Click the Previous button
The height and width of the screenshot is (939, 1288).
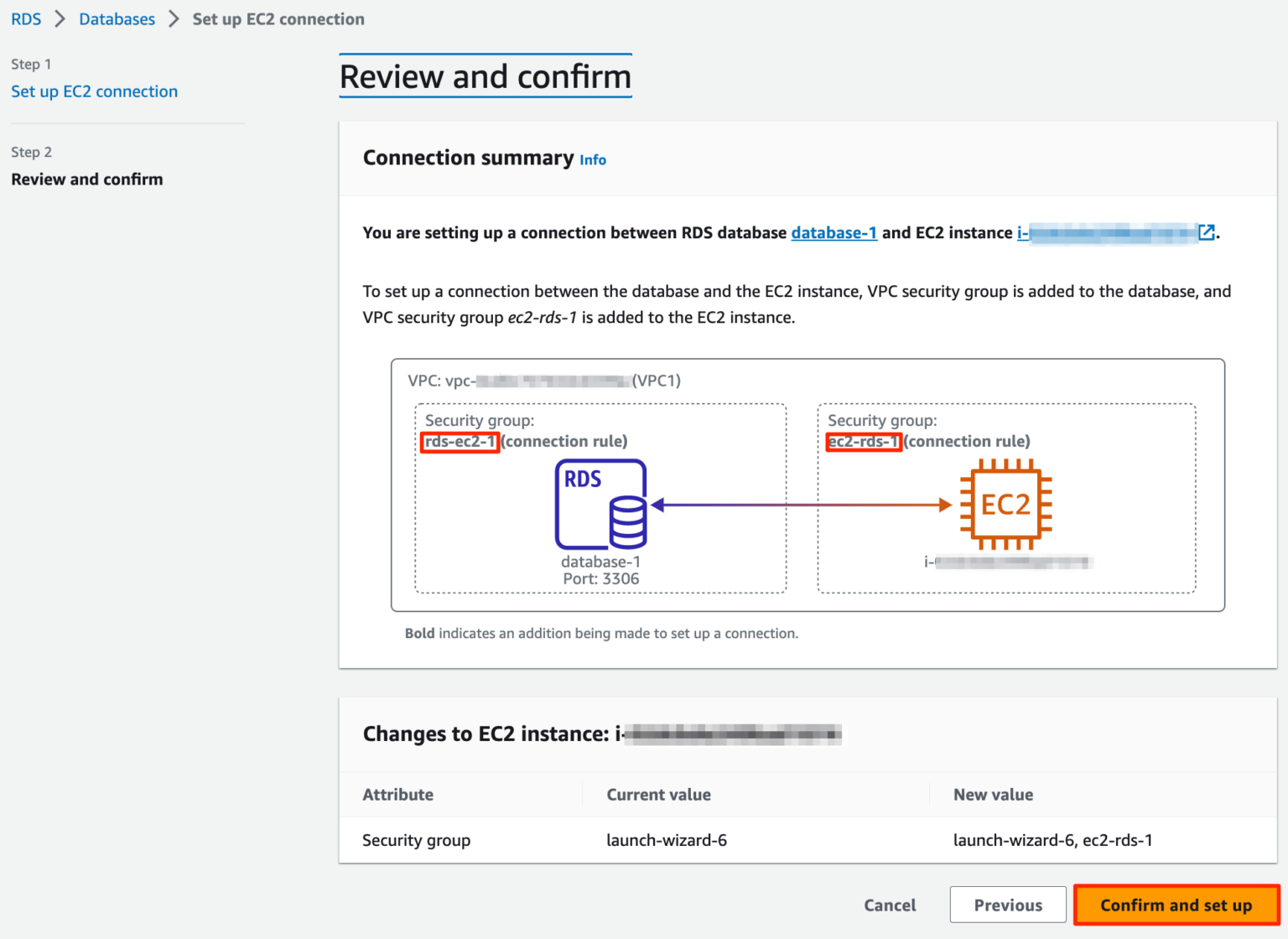1007,905
